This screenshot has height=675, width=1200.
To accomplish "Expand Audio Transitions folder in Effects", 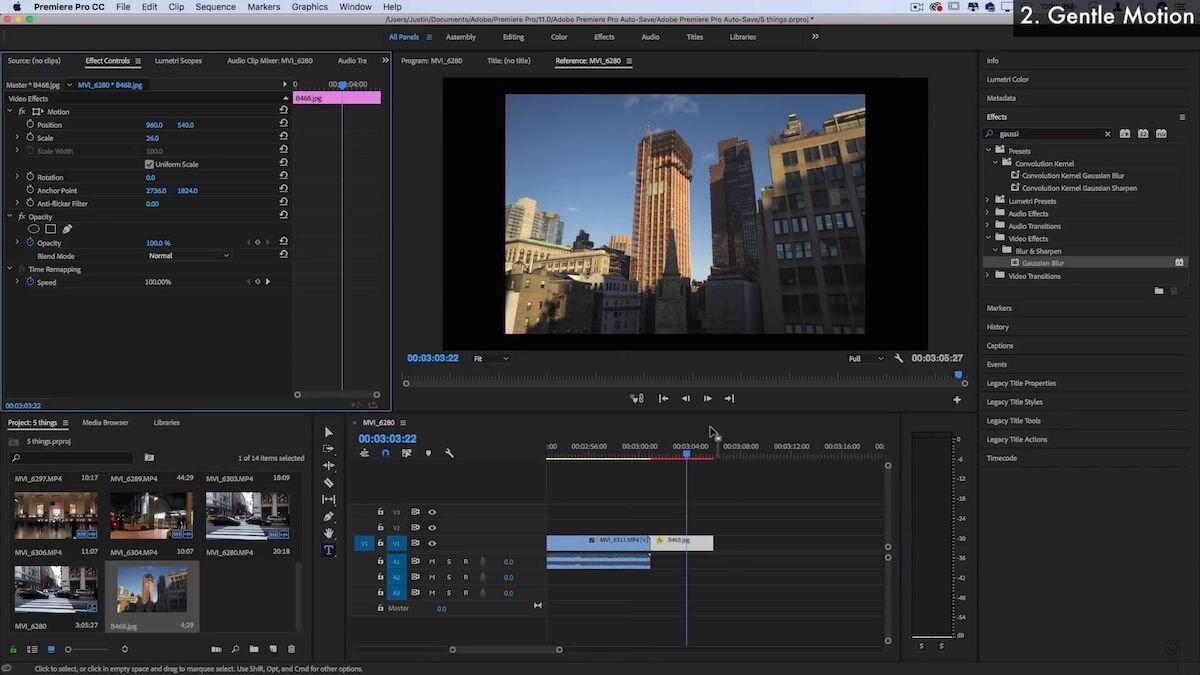I will [x=988, y=226].
